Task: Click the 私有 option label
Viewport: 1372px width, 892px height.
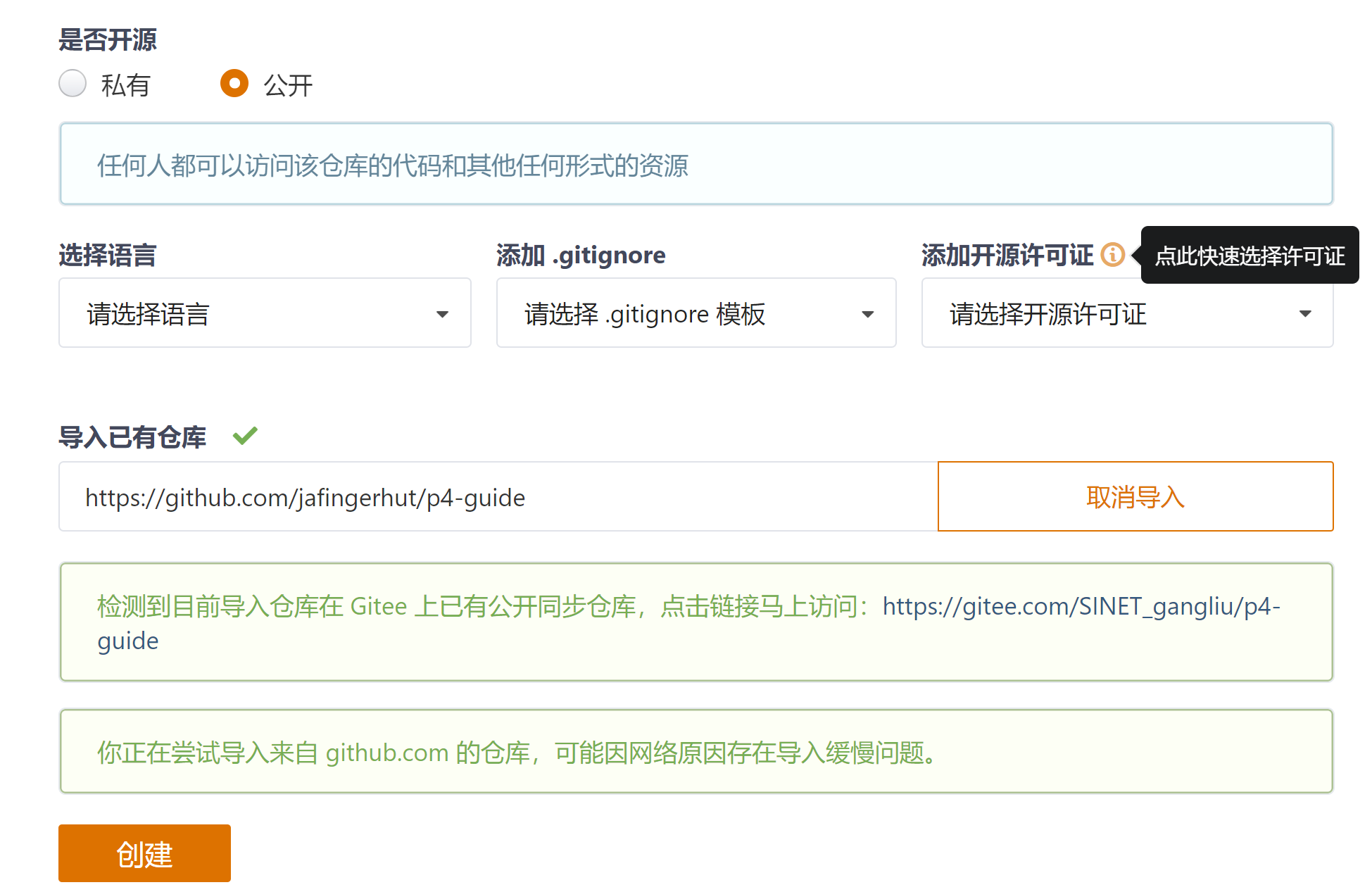Action: [125, 85]
